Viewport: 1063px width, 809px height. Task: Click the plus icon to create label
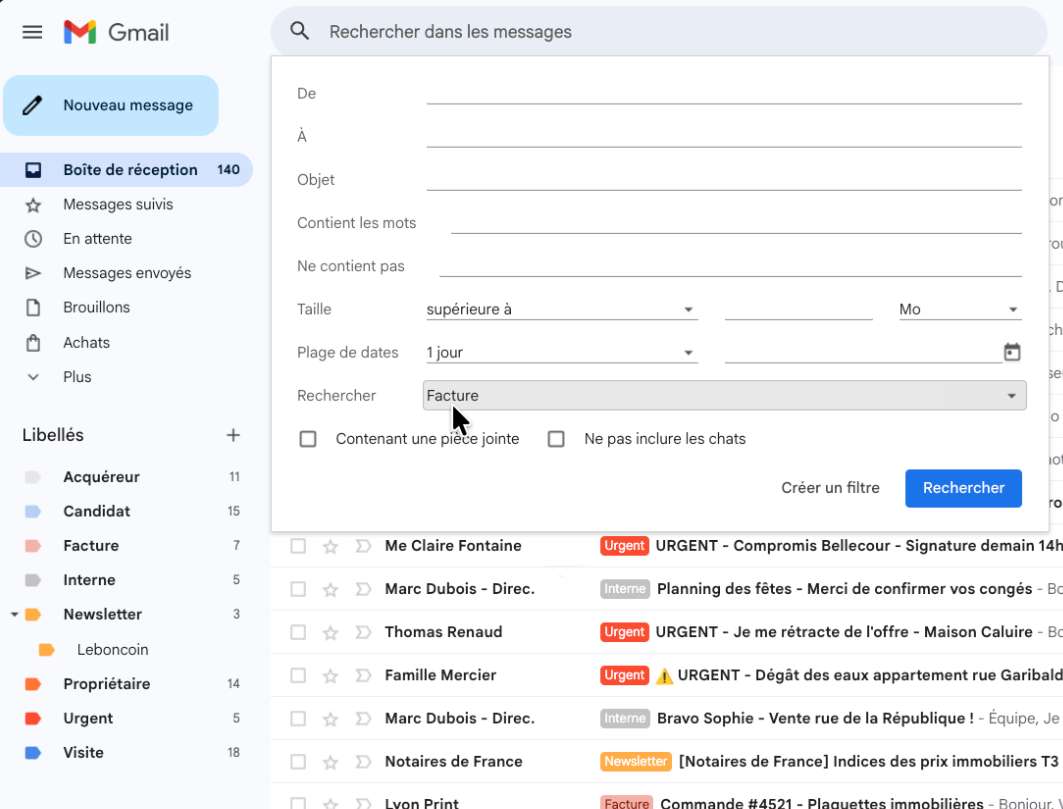pyautogui.click(x=233, y=435)
